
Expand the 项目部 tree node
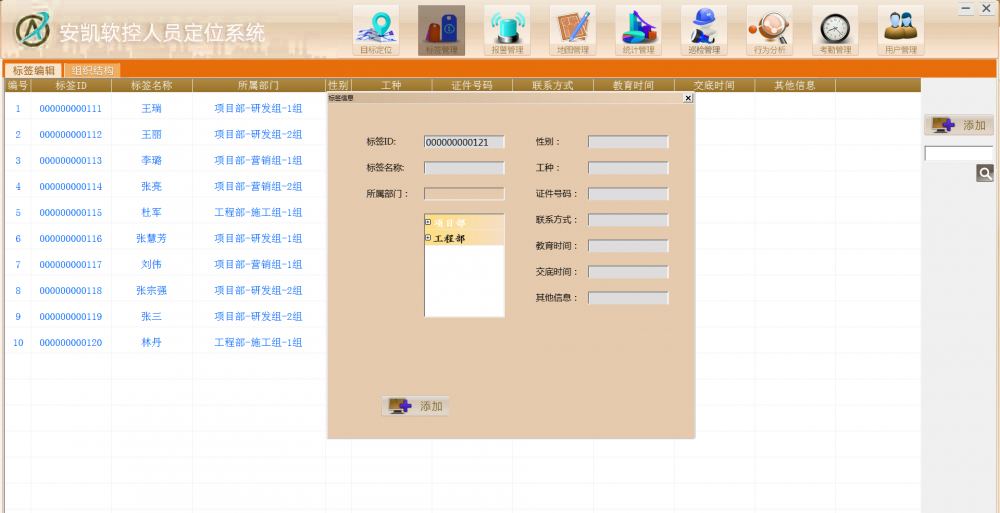[428, 222]
